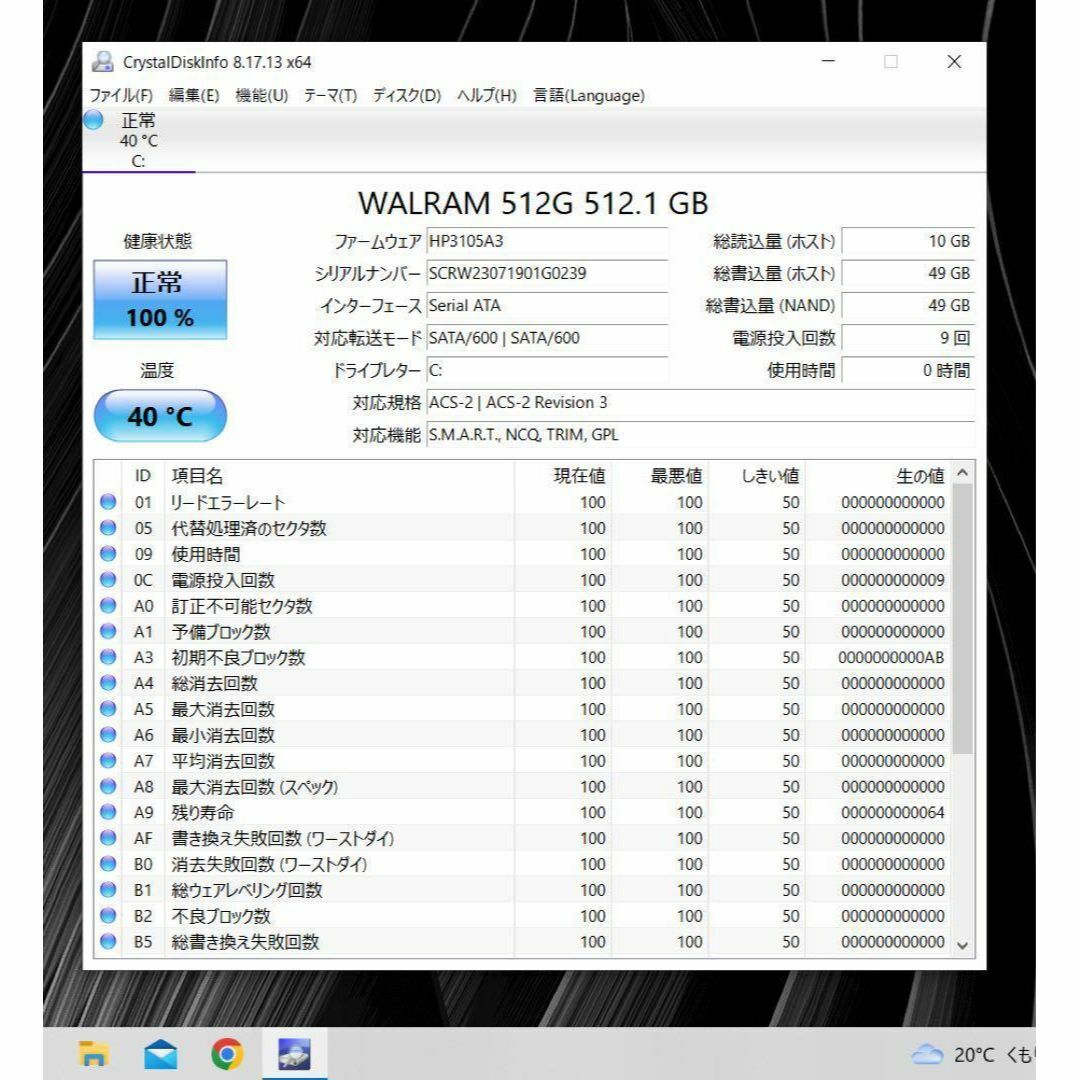Open the 言語(Language) menu

coord(589,95)
